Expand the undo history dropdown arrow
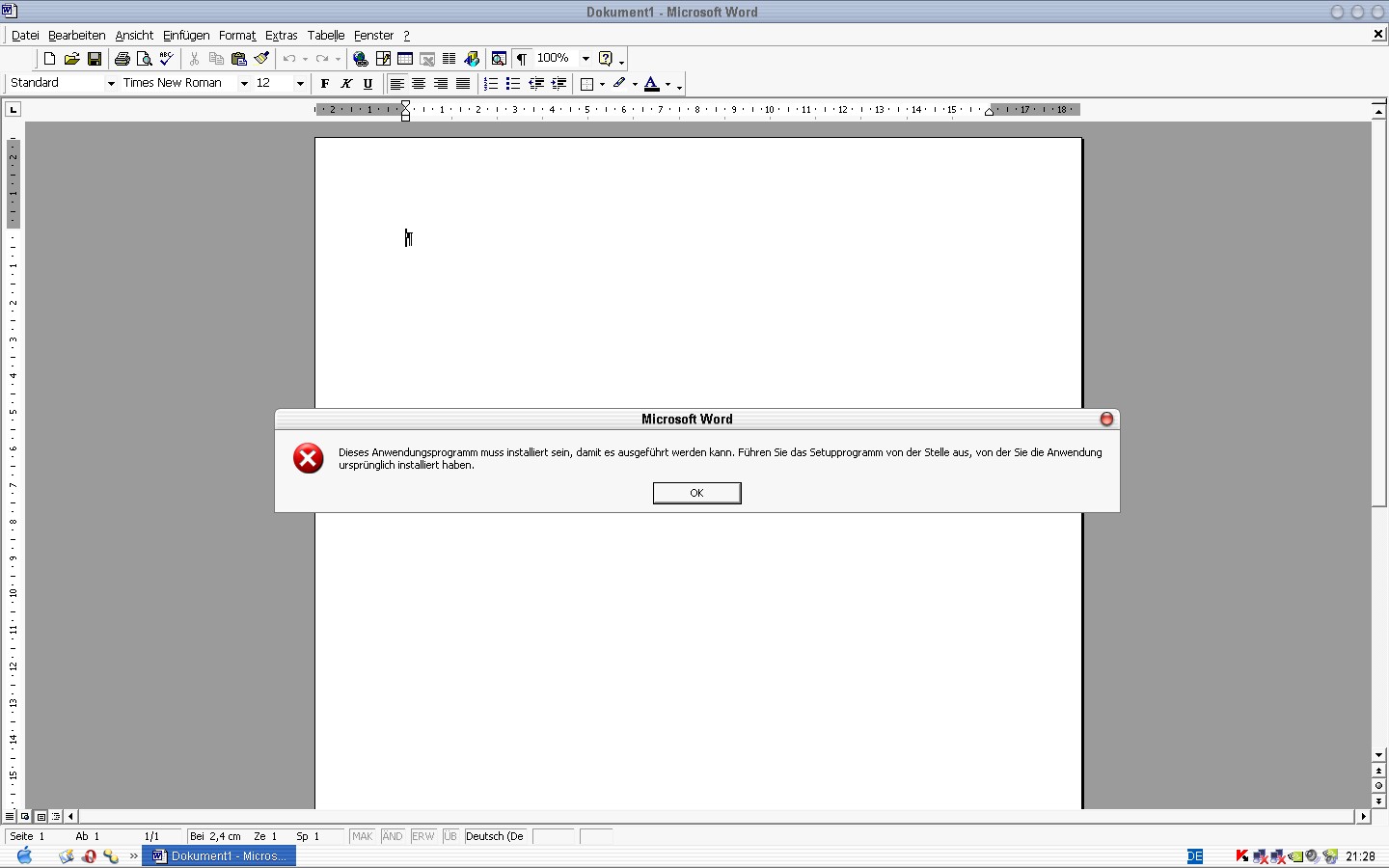Image resolution: width=1389 pixels, height=868 pixels. click(x=305, y=59)
